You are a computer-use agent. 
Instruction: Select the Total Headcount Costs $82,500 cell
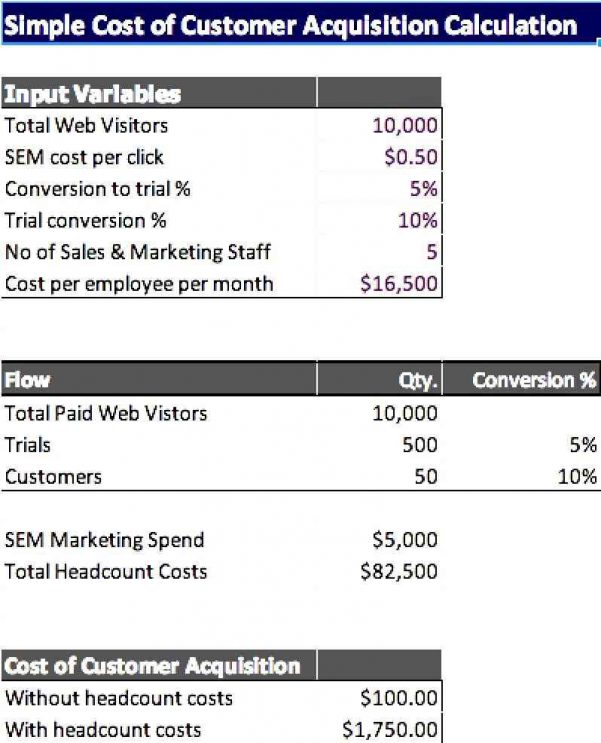tap(379, 571)
